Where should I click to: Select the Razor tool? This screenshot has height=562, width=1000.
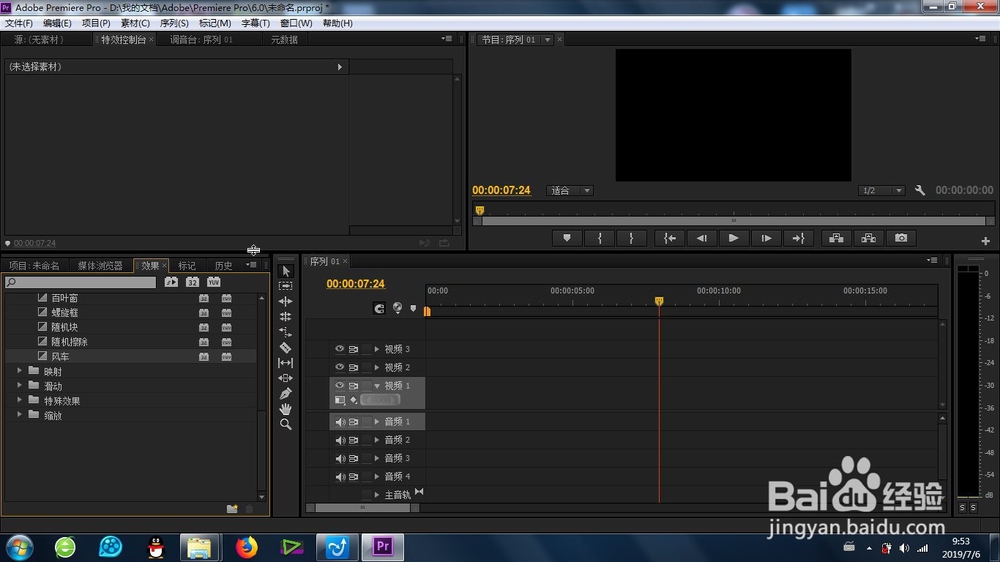[286, 348]
